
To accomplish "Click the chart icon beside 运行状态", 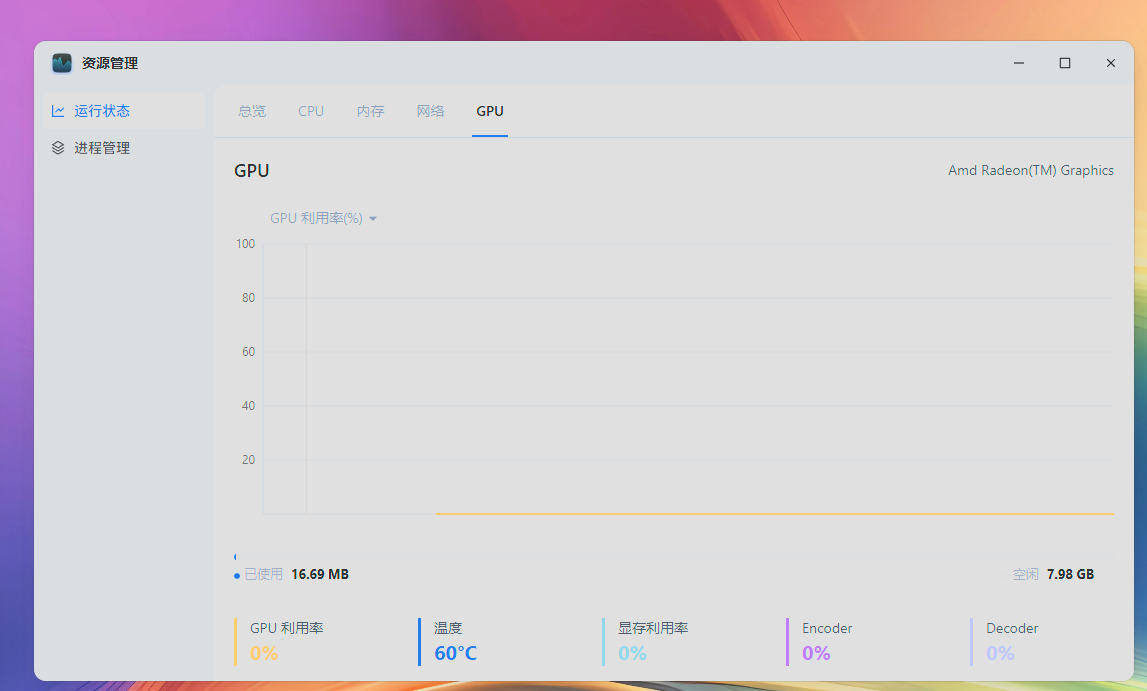I will (58, 111).
